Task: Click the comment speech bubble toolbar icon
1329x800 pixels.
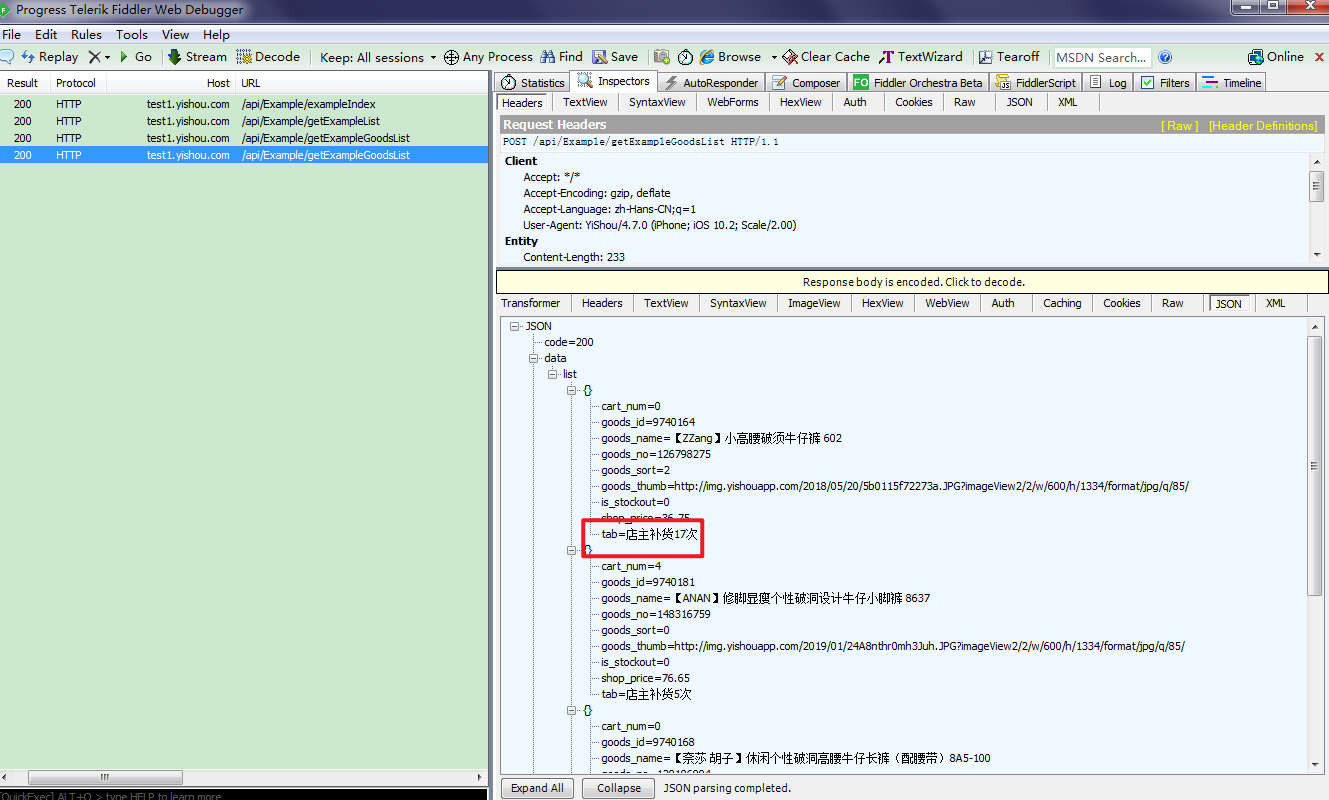Action: [x=7, y=57]
